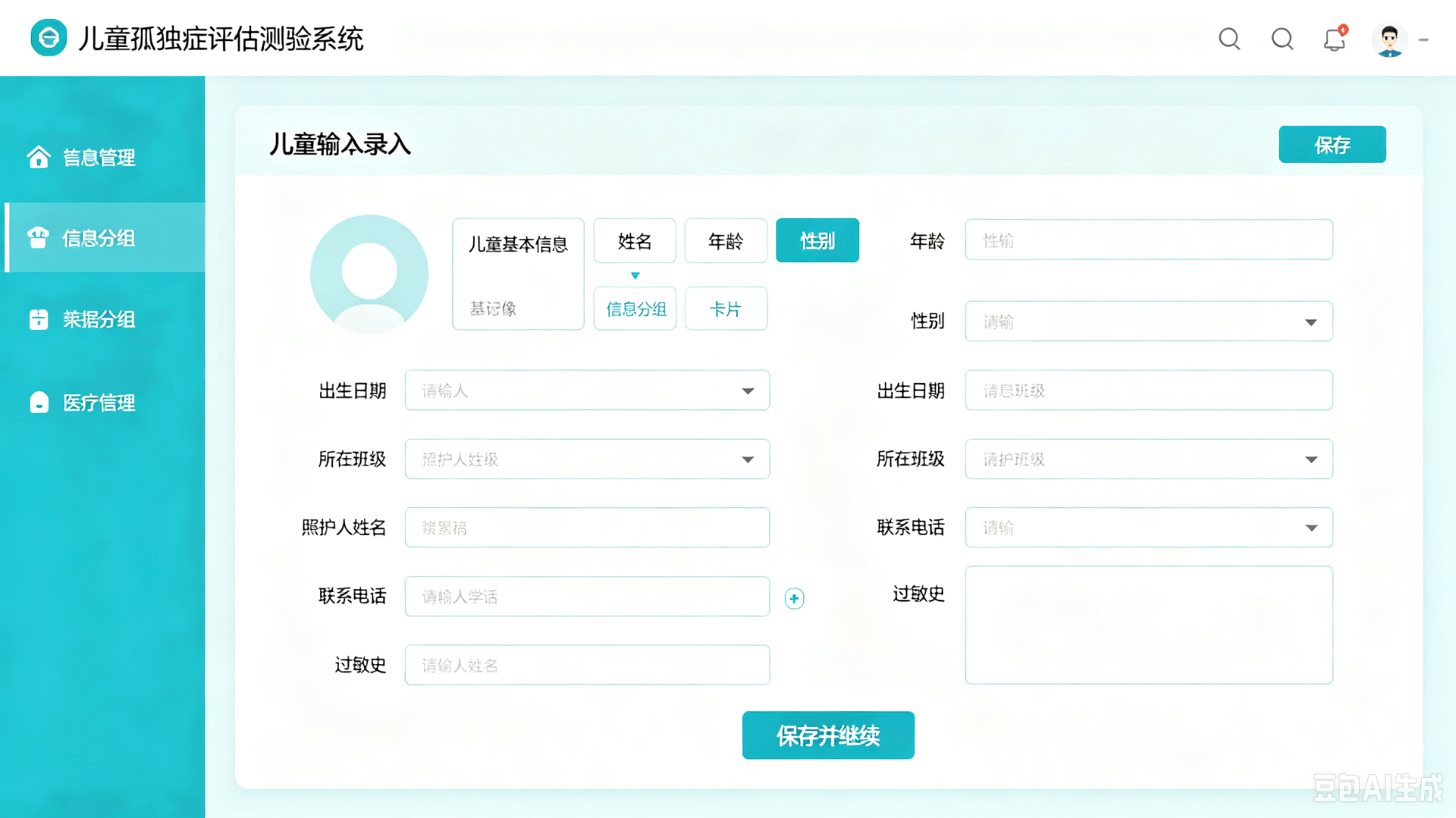Click the large 过敏史 text area

(x=1148, y=625)
